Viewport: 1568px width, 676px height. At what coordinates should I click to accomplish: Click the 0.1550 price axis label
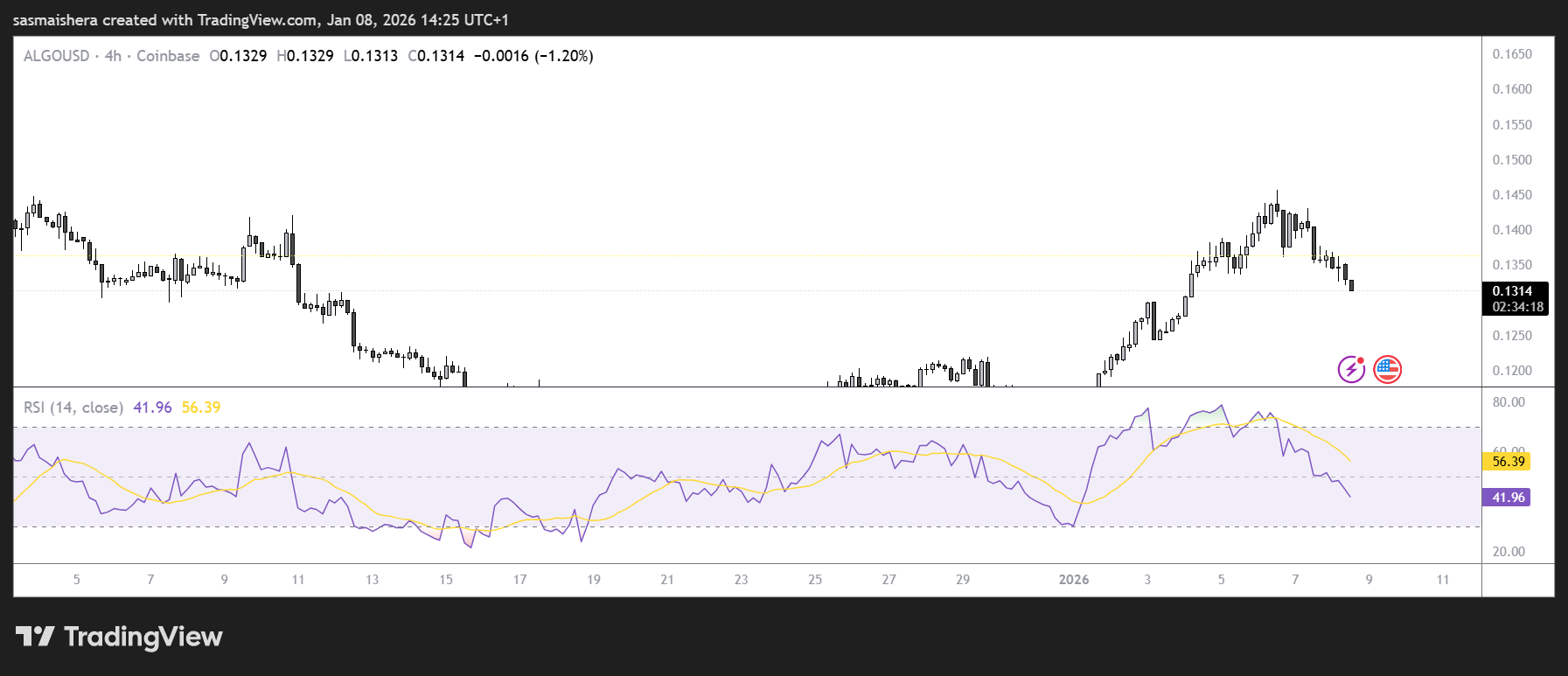coord(1512,125)
